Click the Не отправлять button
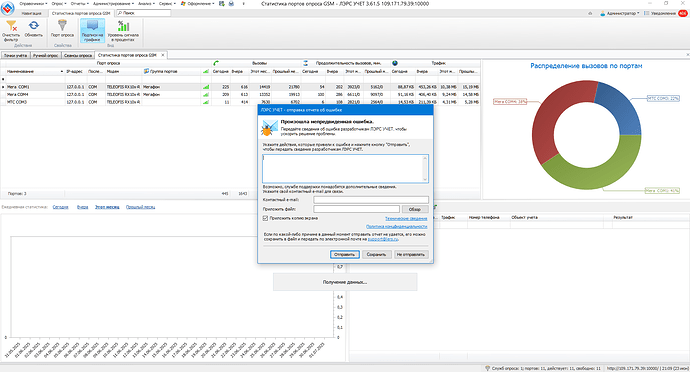This screenshot has width=690, height=372. (x=411, y=254)
